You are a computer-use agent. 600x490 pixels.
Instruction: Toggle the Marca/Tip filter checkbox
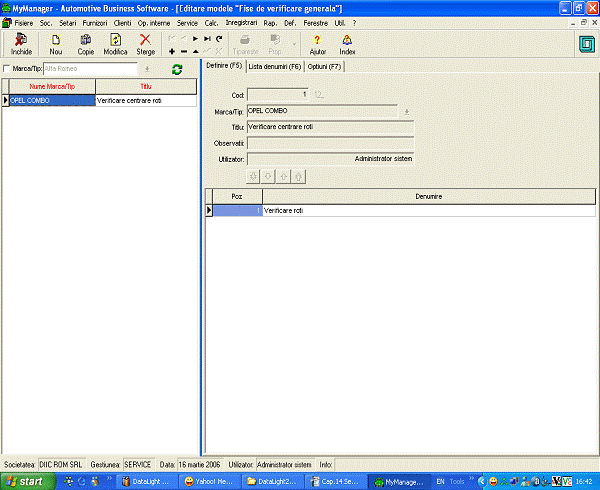pos(8,69)
